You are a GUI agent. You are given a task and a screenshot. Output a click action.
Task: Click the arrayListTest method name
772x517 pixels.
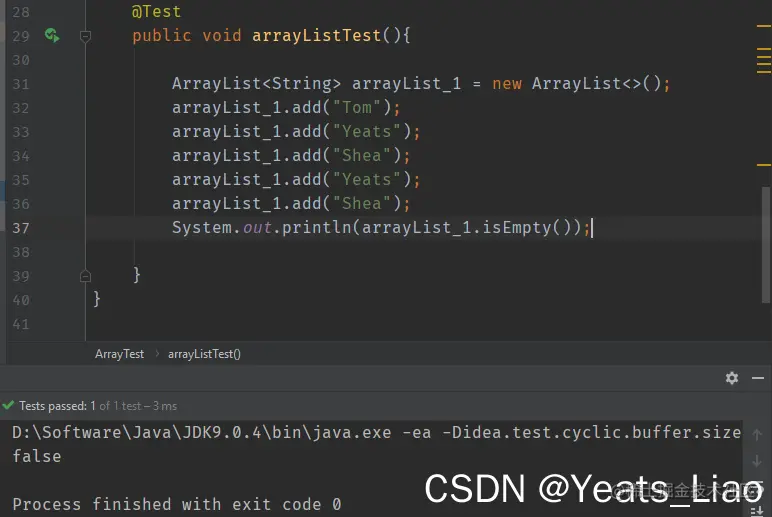pyautogui.click(x=317, y=35)
